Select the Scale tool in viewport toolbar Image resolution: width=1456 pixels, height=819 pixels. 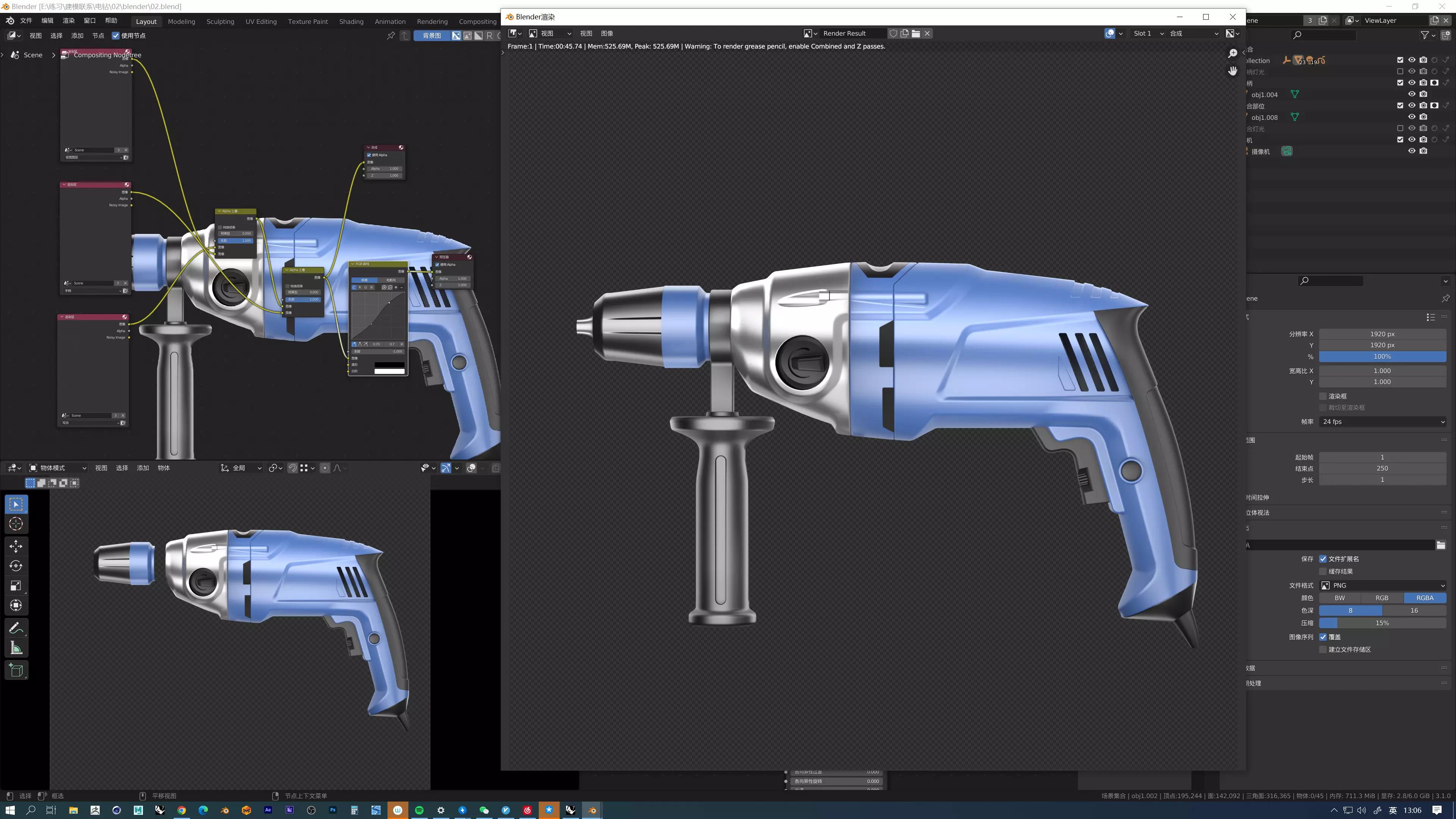click(16, 585)
